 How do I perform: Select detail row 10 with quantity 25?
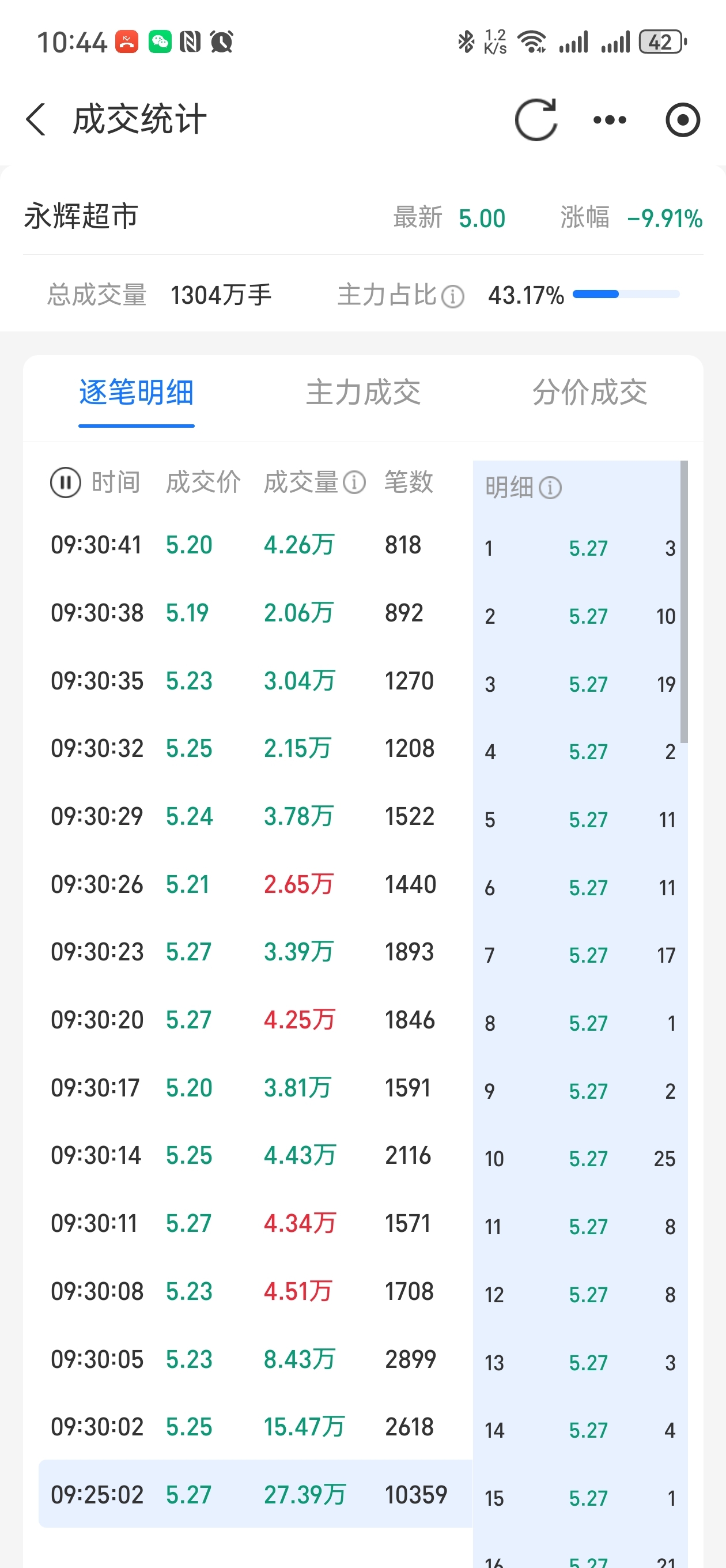580,1158
